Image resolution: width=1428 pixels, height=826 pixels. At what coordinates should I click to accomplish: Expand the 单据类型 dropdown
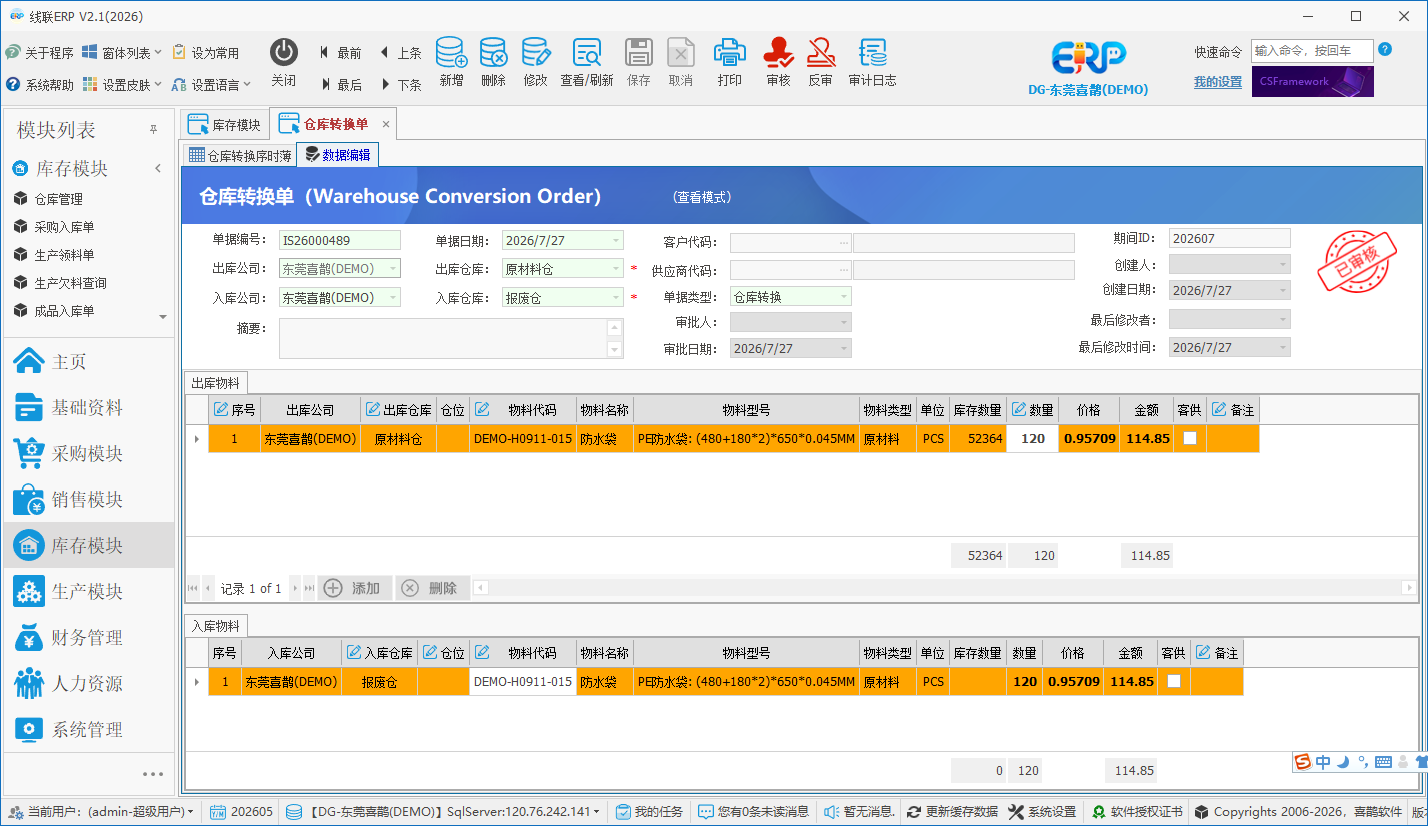click(844, 297)
